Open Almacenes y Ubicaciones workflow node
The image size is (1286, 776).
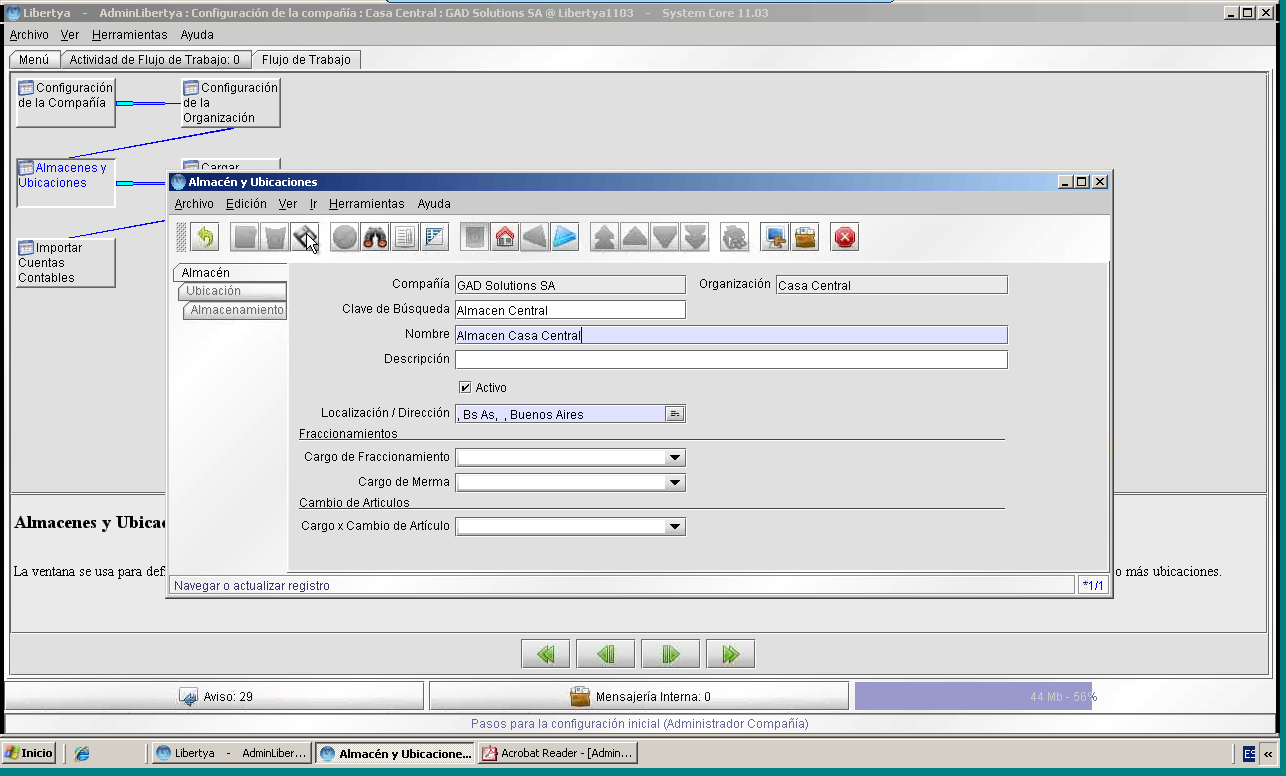[x=66, y=183]
